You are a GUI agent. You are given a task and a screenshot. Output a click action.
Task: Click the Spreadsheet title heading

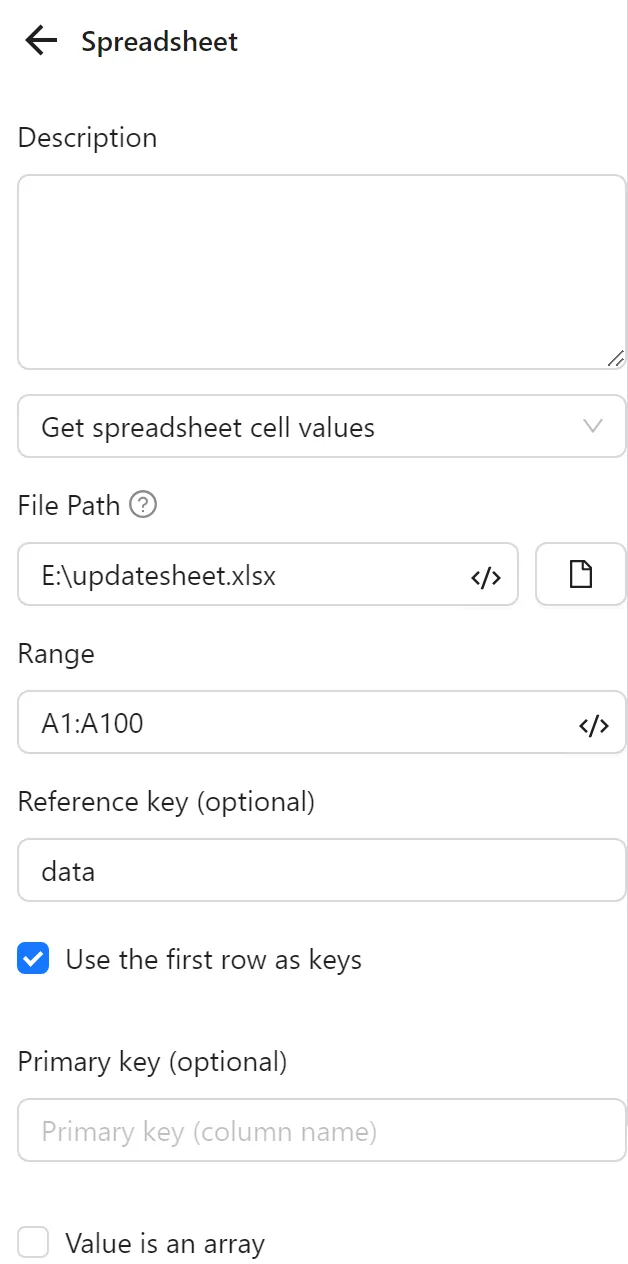(159, 41)
